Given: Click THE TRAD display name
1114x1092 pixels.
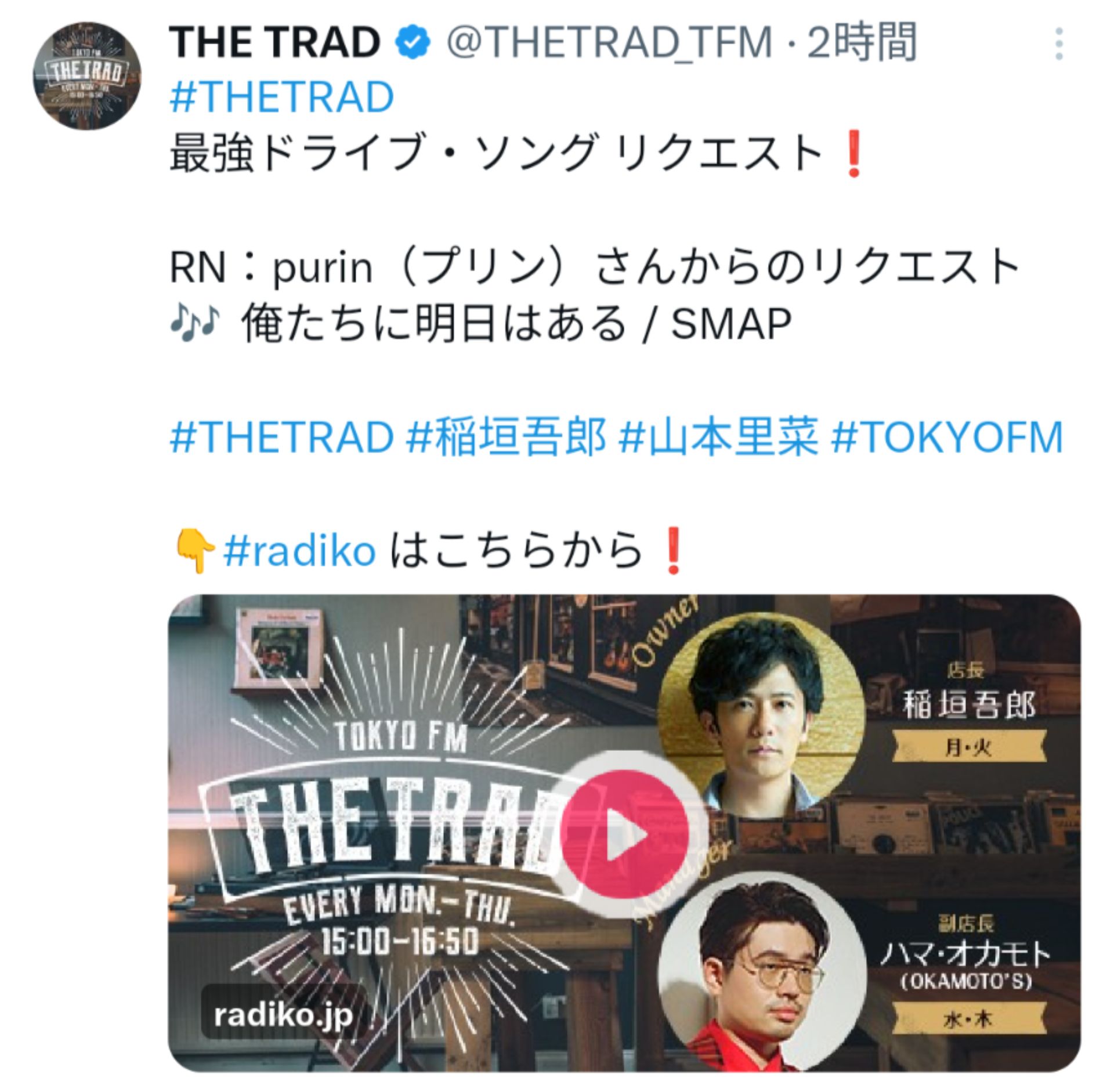Looking at the screenshot, I should [x=274, y=43].
